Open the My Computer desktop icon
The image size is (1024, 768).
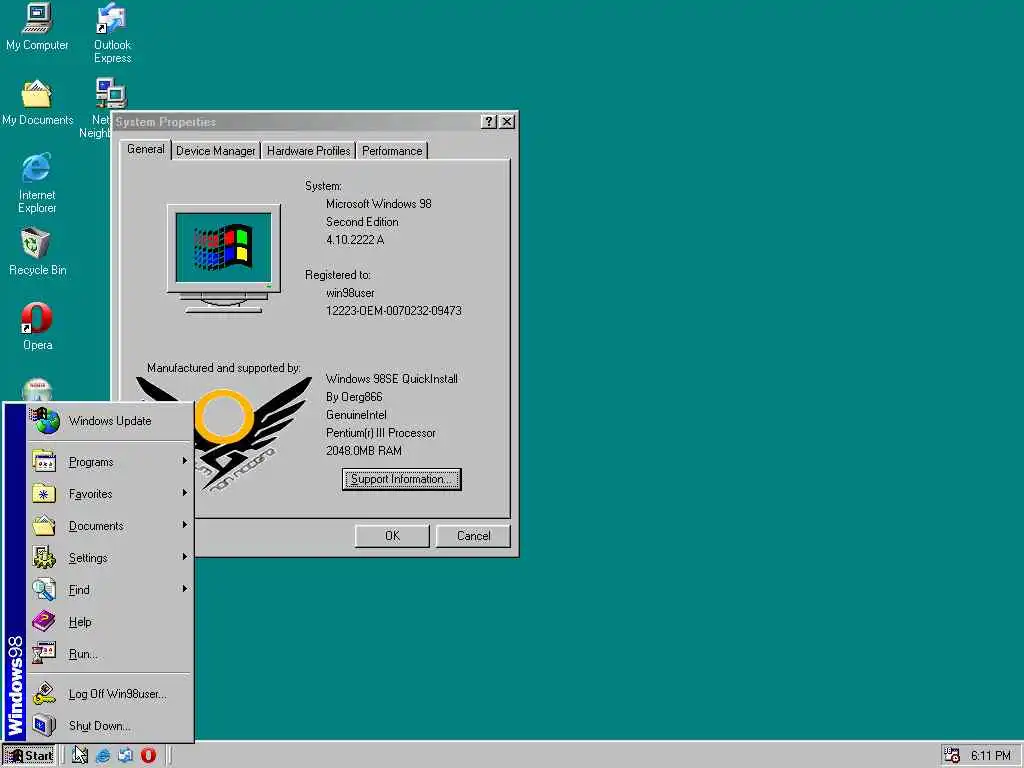click(37, 27)
